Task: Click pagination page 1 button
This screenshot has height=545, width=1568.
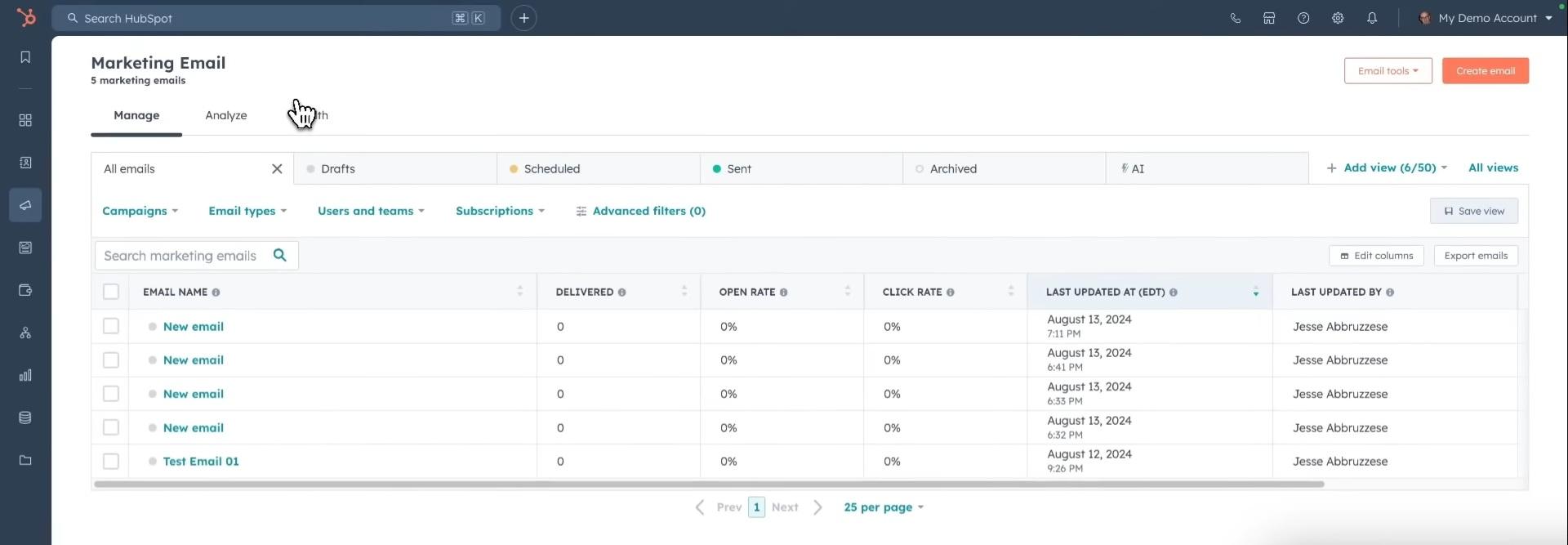Action: (756, 507)
